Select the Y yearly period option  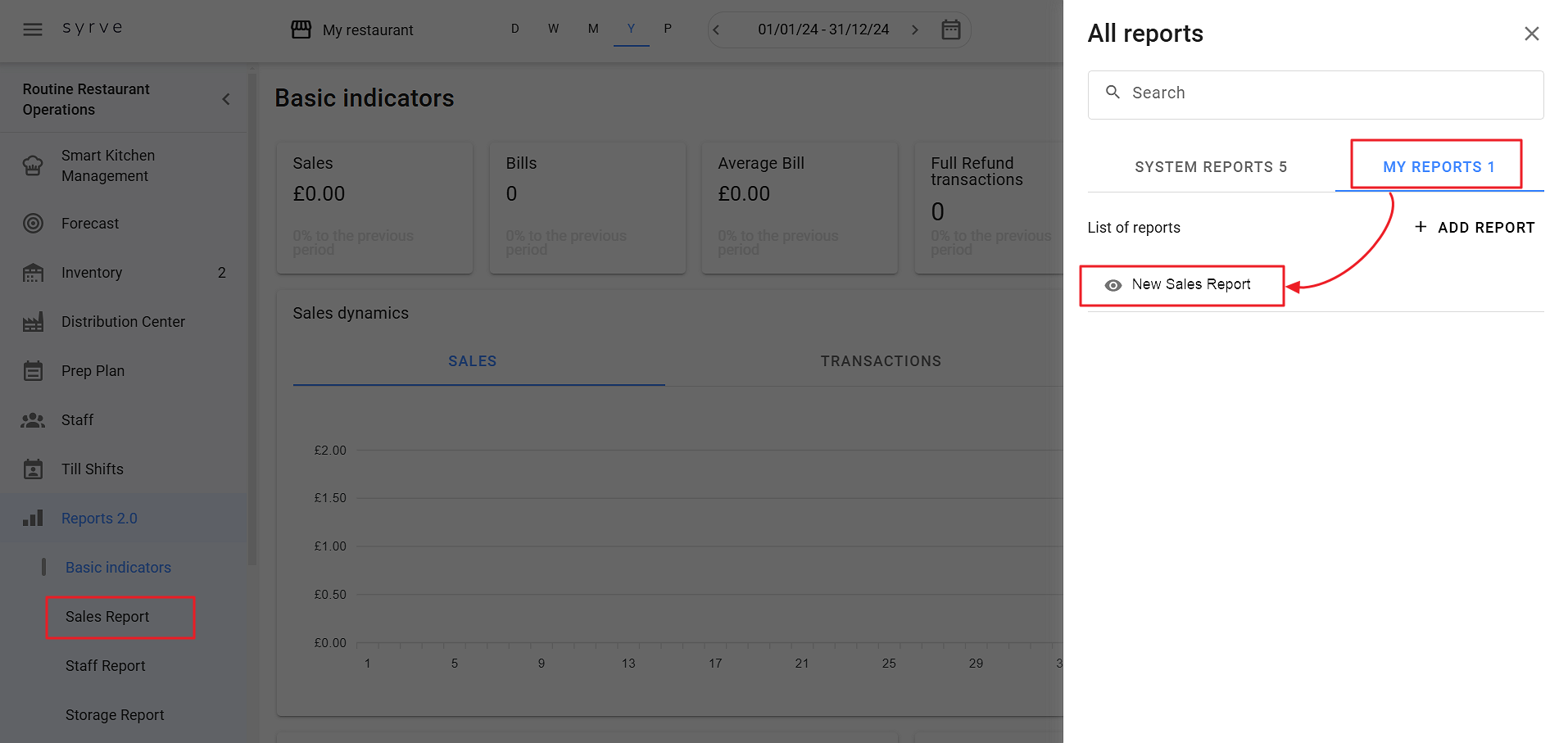[631, 29]
